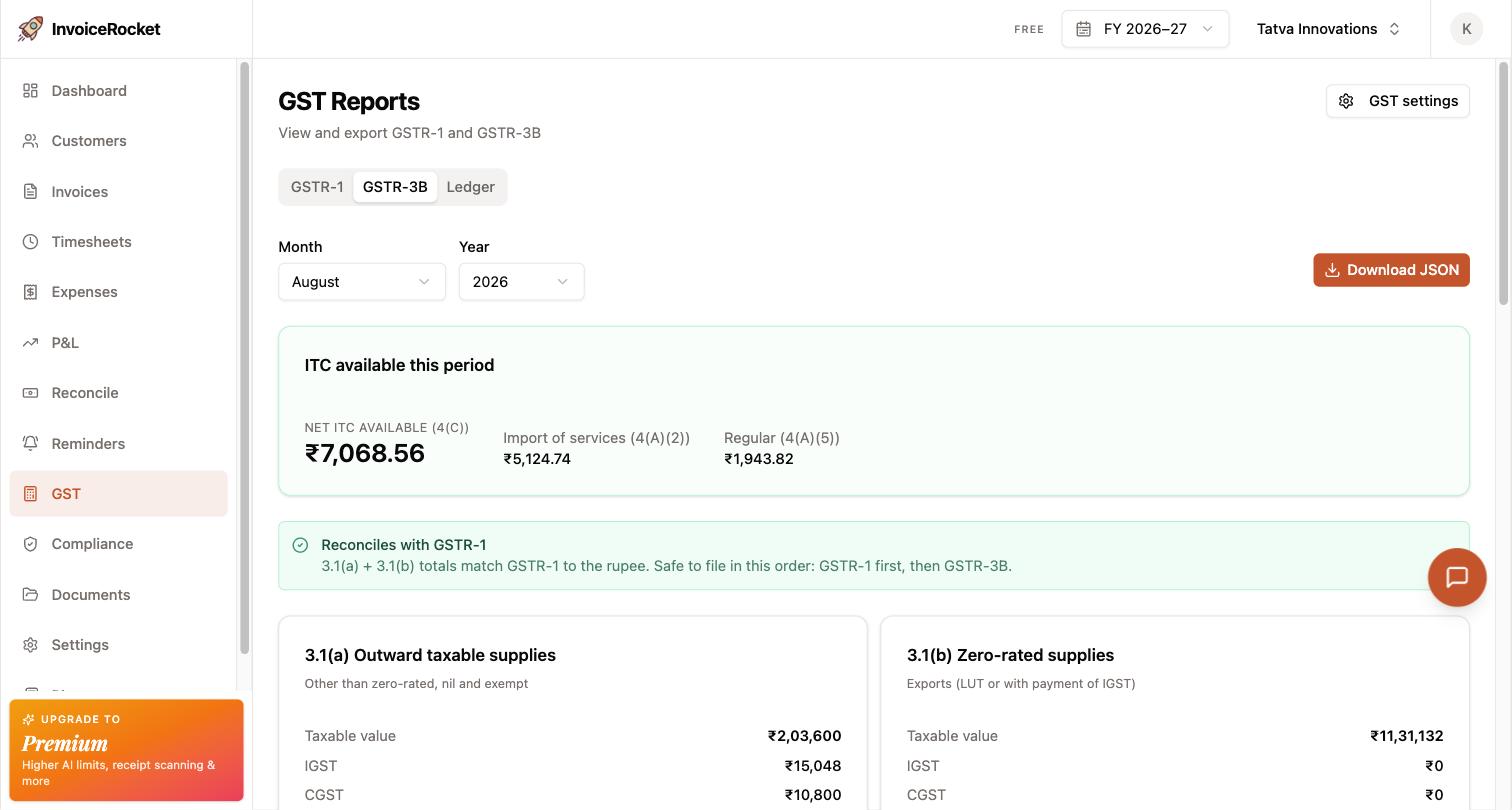Click the sparkle icon on upgrade banner
The height and width of the screenshot is (810, 1512).
28,719
